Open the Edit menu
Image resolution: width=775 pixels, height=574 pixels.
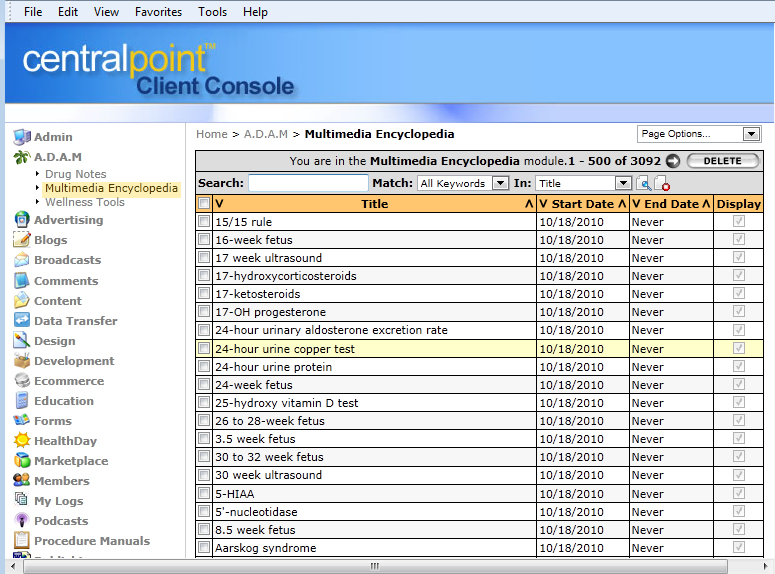click(x=68, y=12)
